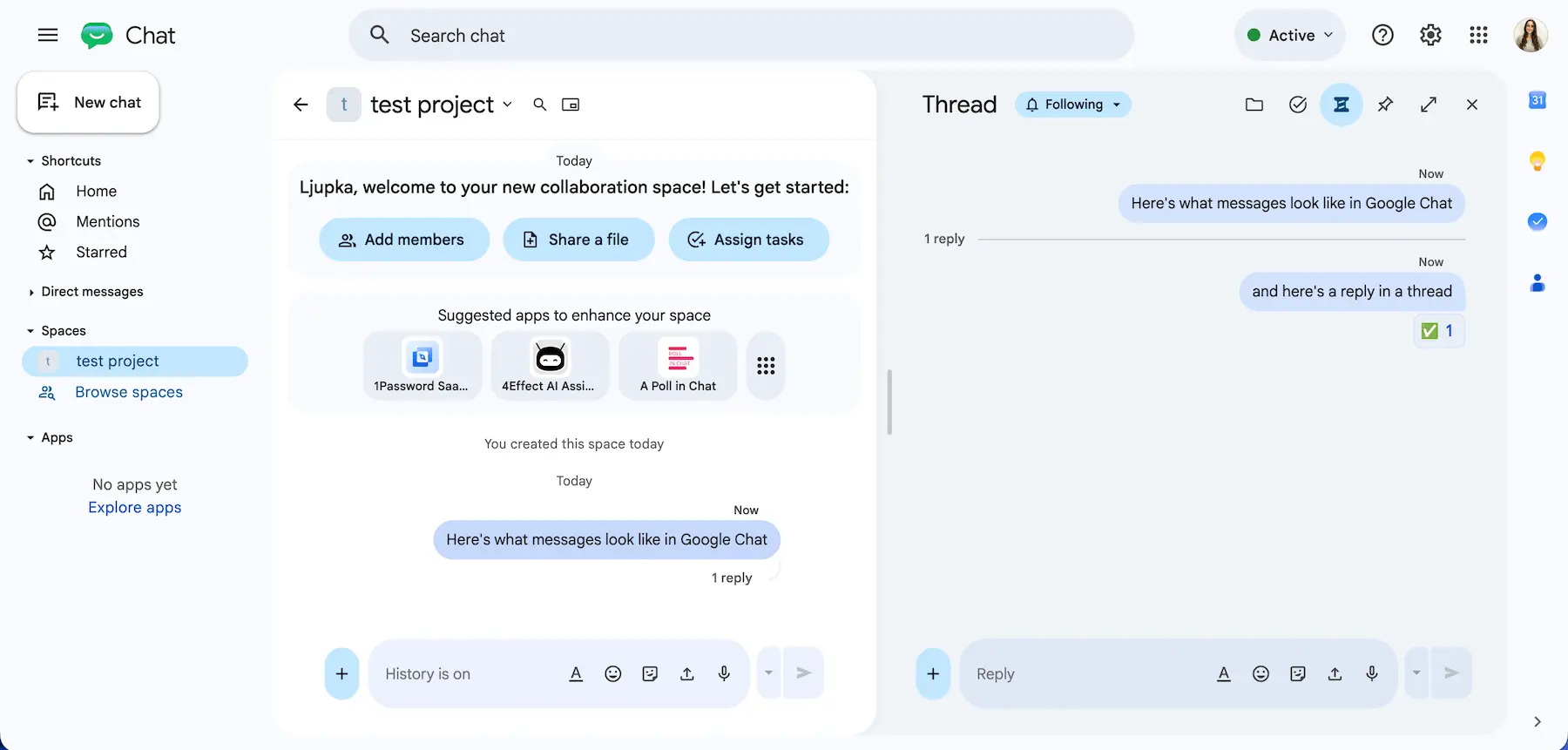Open Google Calendar side panel
The width and height of the screenshot is (1568, 750).
click(x=1538, y=100)
